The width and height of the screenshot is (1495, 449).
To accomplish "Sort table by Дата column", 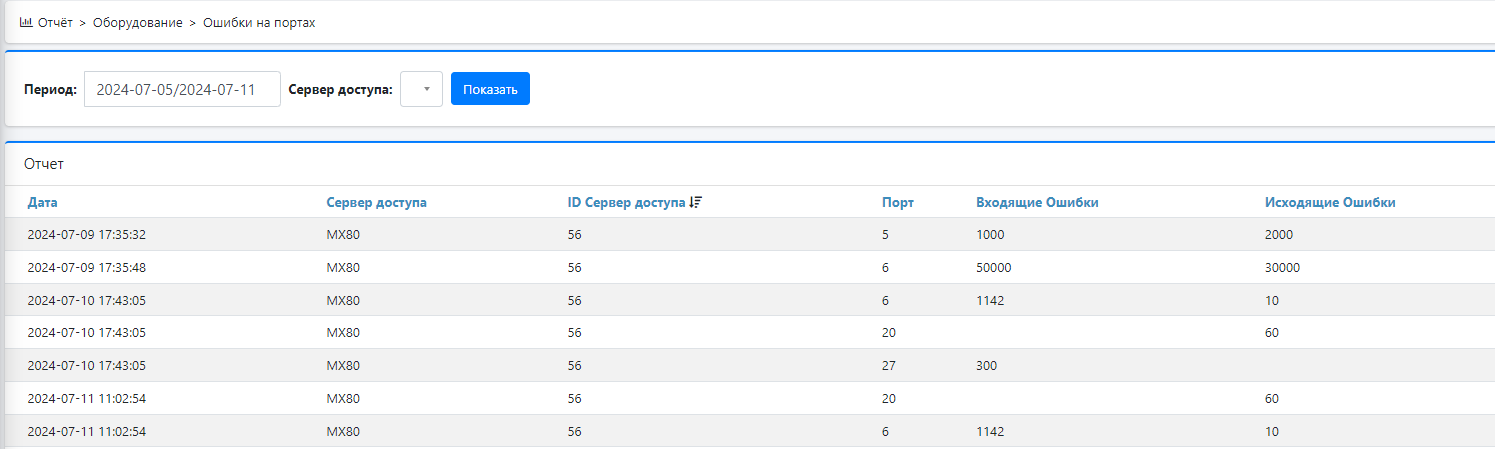I will [43, 202].
